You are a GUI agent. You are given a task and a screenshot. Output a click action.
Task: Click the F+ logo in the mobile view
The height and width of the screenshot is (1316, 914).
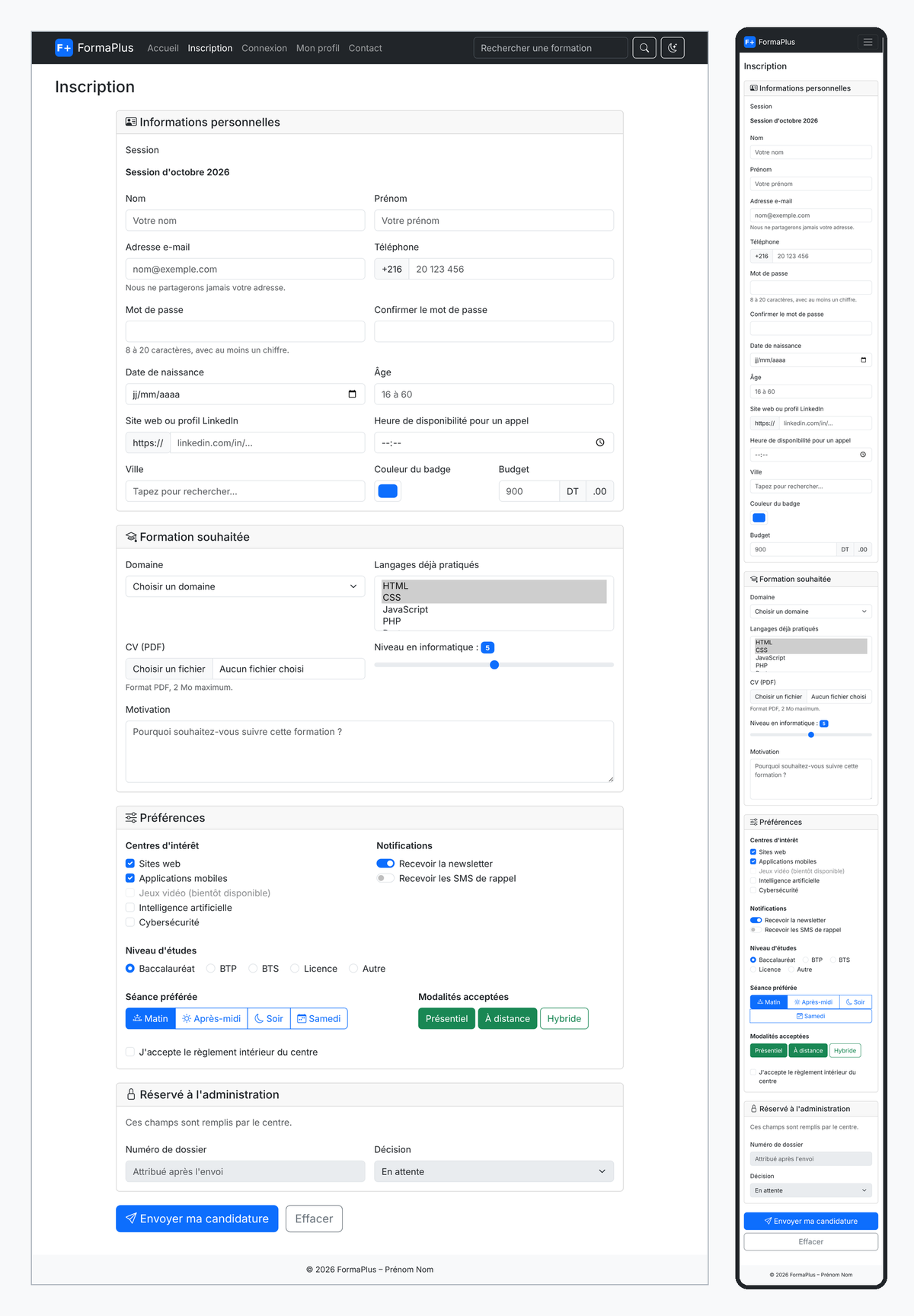point(749,42)
